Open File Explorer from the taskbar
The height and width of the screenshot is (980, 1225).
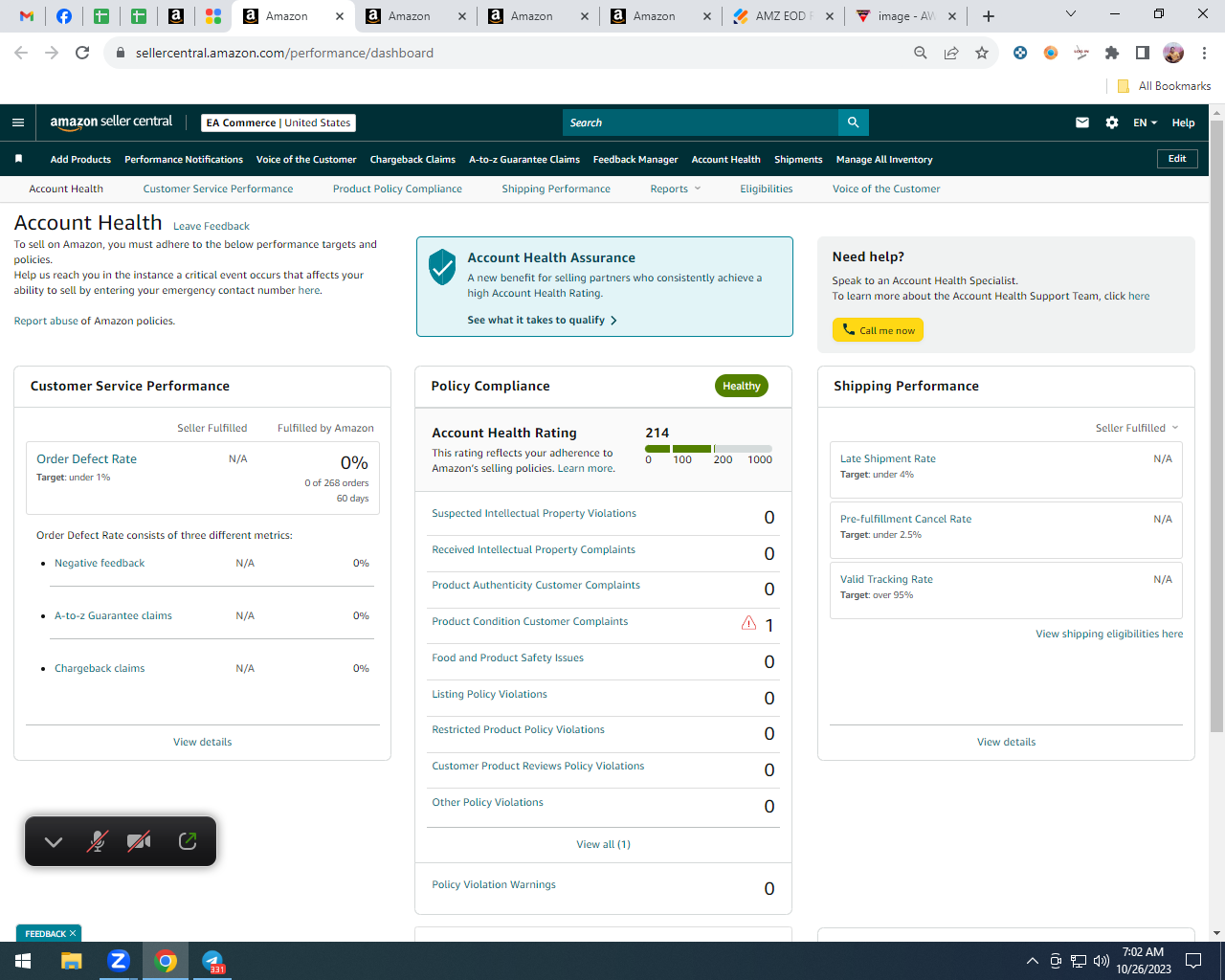72,961
